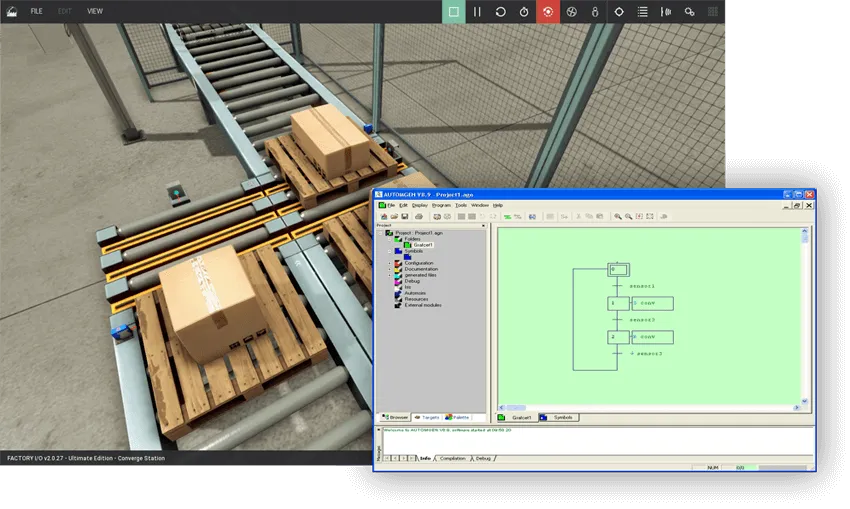Viewport: 850px width, 509px height.
Task: Click the Factory I/O logo icon
Action: pyautogui.click(x=11, y=11)
